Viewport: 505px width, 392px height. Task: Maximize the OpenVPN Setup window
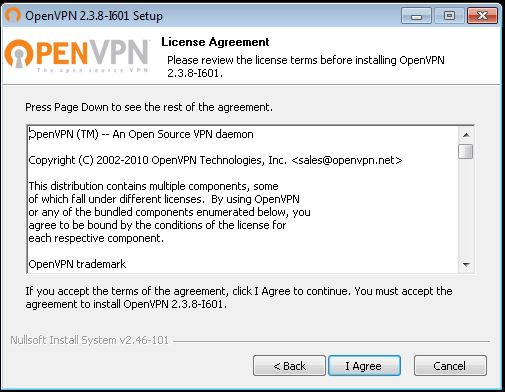pos(449,16)
